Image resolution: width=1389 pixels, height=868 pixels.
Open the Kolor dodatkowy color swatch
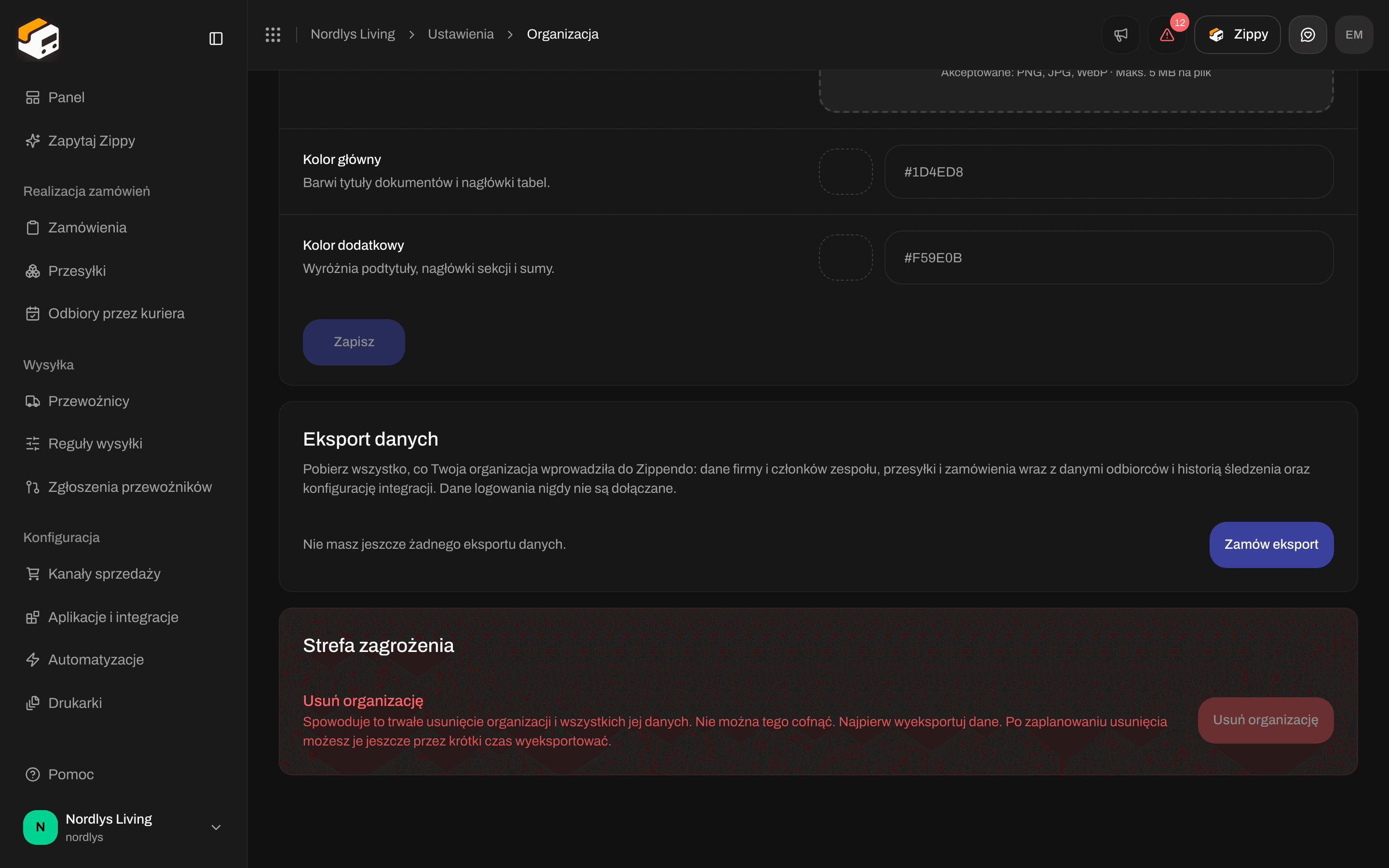click(x=845, y=258)
